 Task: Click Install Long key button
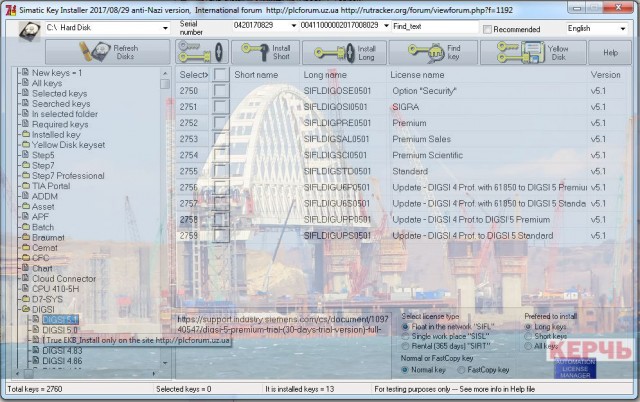tap(344, 52)
